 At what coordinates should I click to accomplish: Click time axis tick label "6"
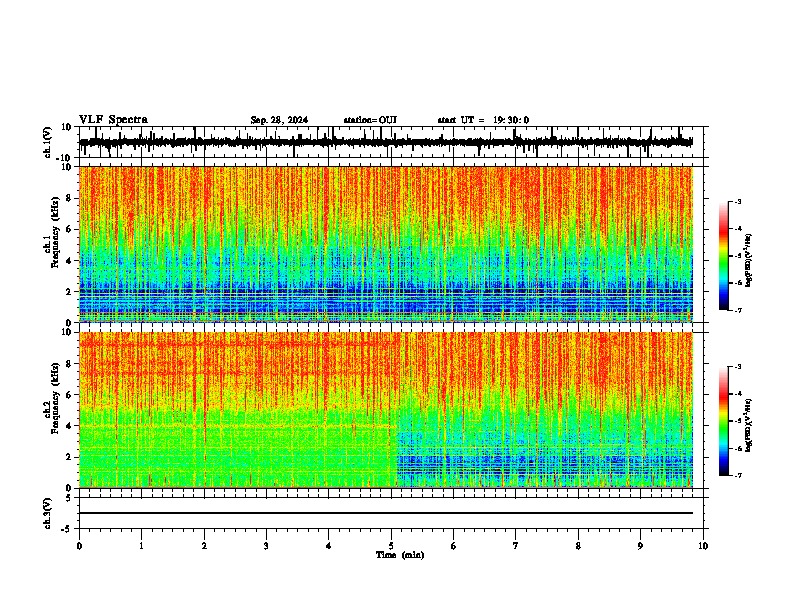pos(454,546)
